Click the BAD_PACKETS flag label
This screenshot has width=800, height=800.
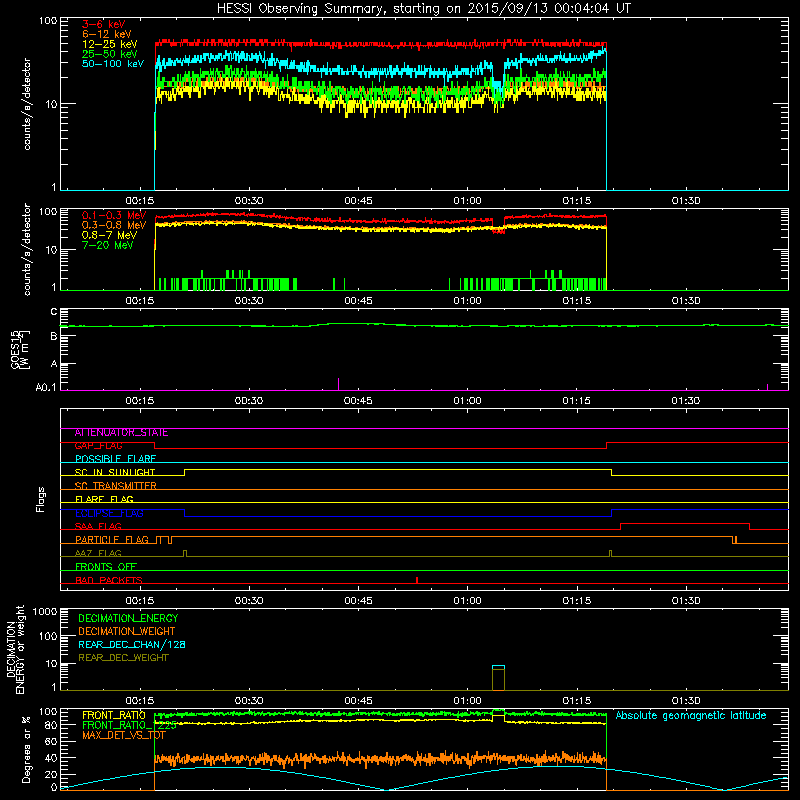tap(109, 581)
